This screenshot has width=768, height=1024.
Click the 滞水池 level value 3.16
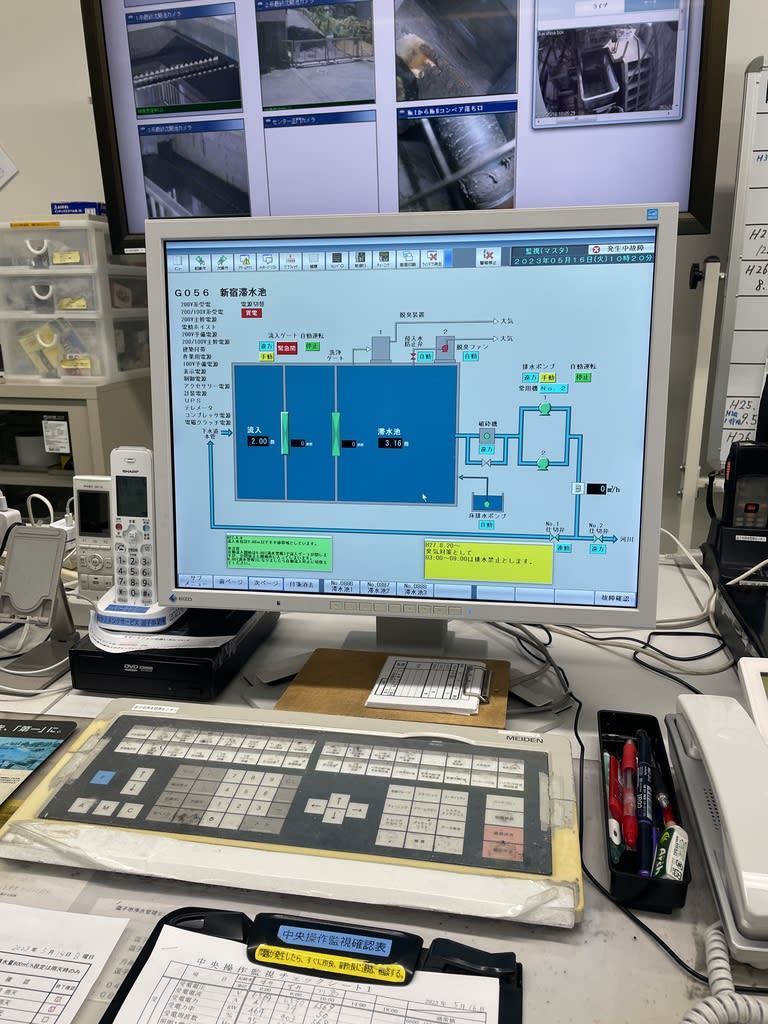(391, 443)
